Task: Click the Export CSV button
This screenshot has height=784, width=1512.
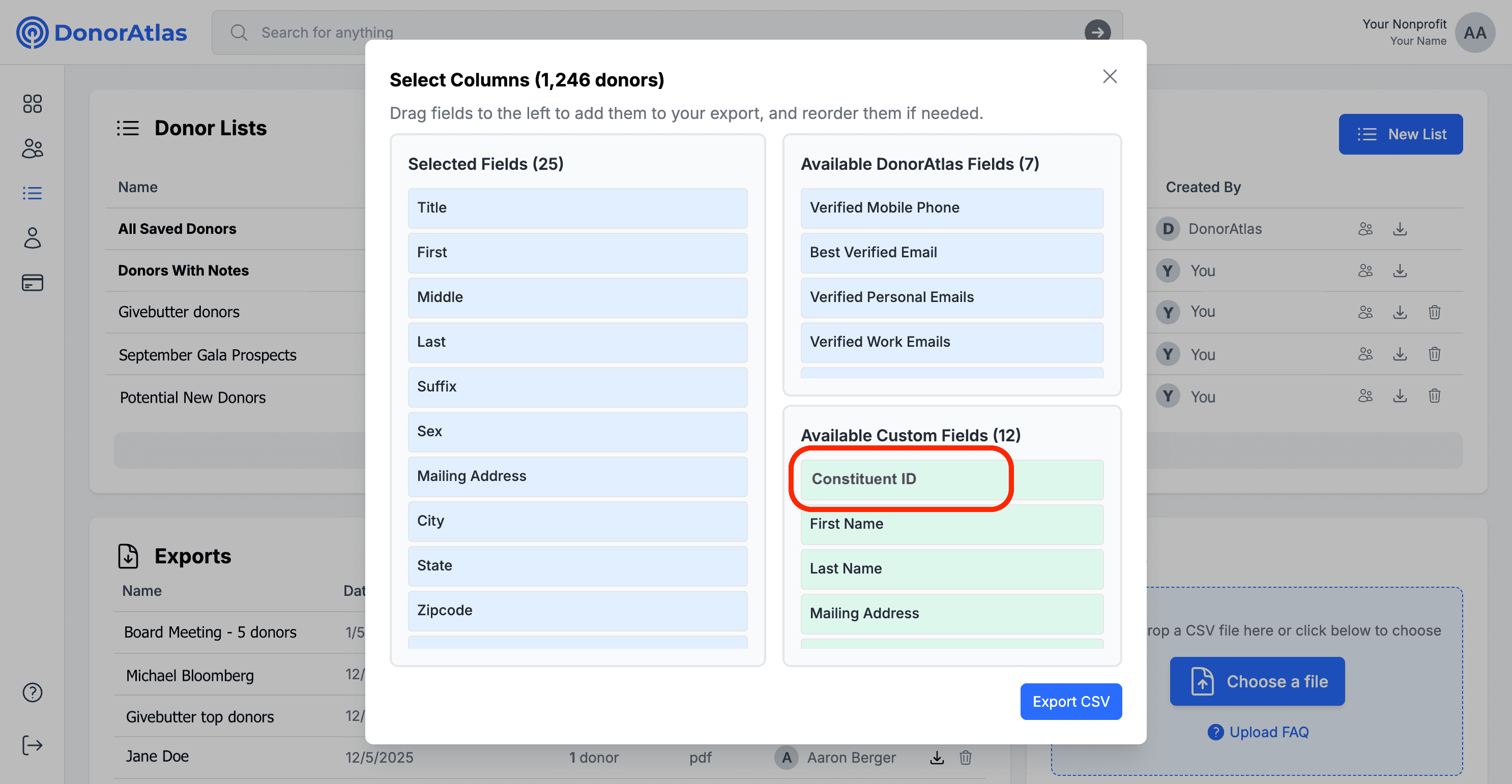Action: click(1070, 701)
